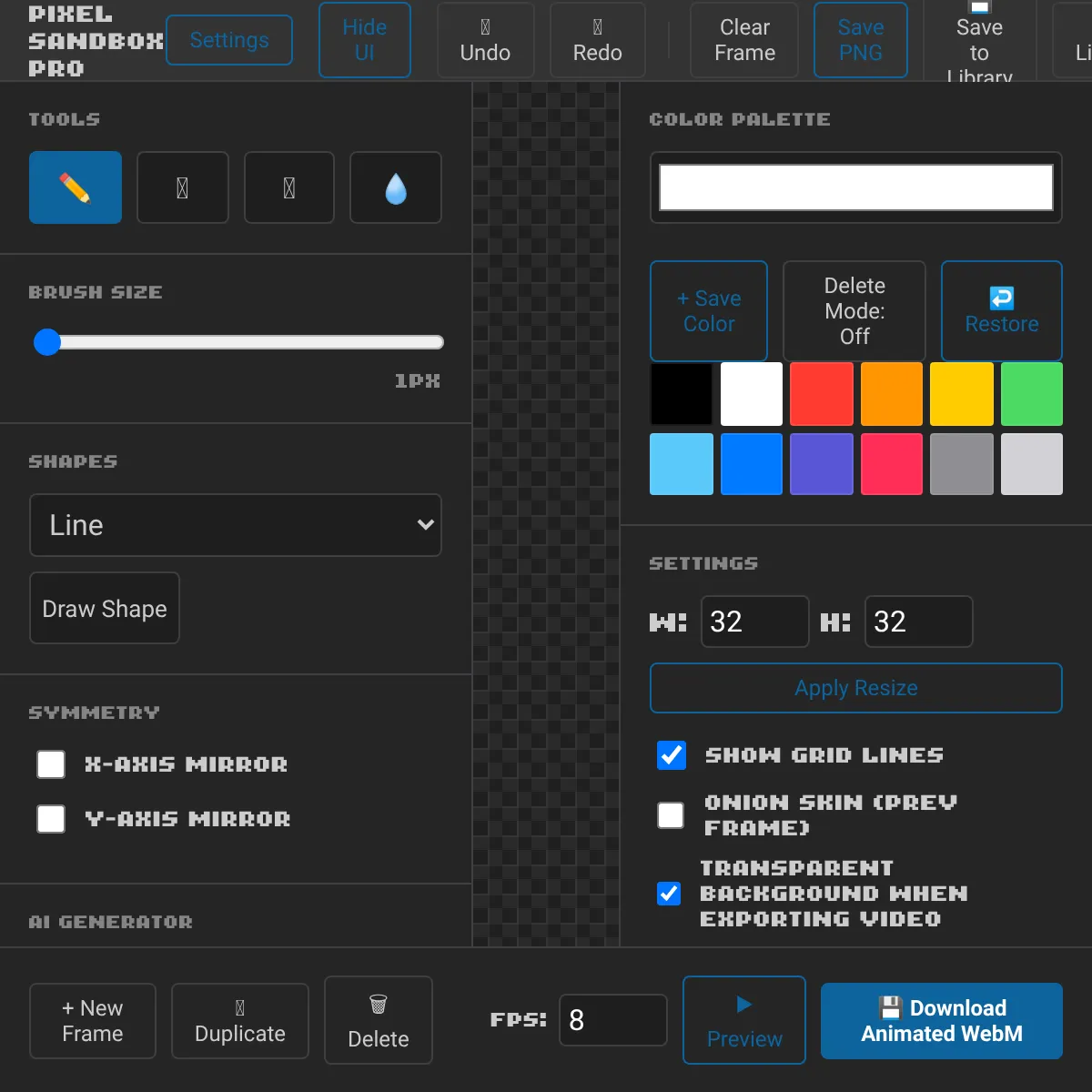Viewport: 1092px width, 1092px height.
Task: Preview the animation
Action: pyautogui.click(x=744, y=1020)
